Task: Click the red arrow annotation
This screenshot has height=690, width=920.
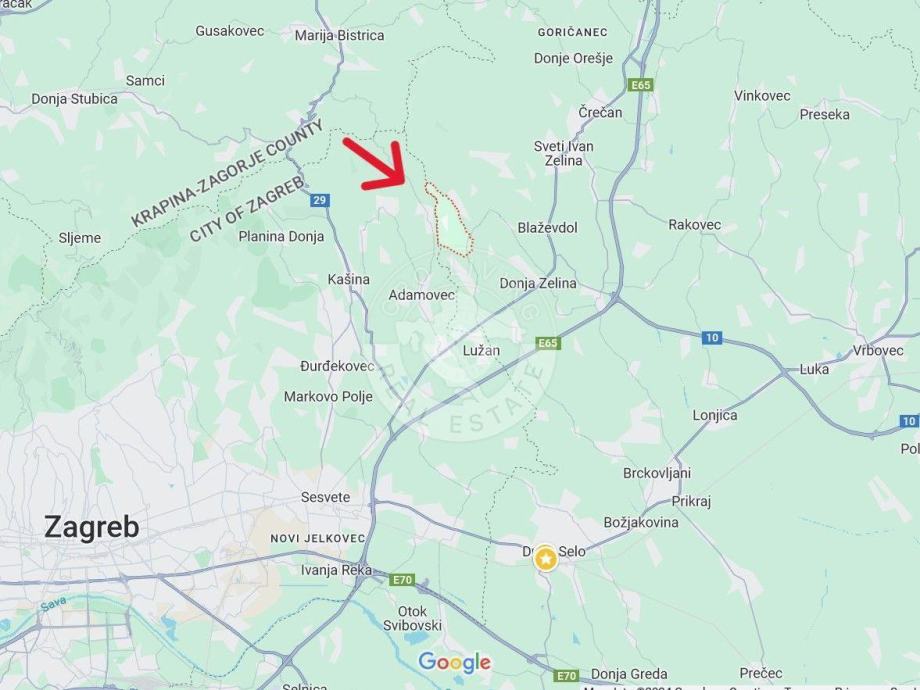Action: 376,165
